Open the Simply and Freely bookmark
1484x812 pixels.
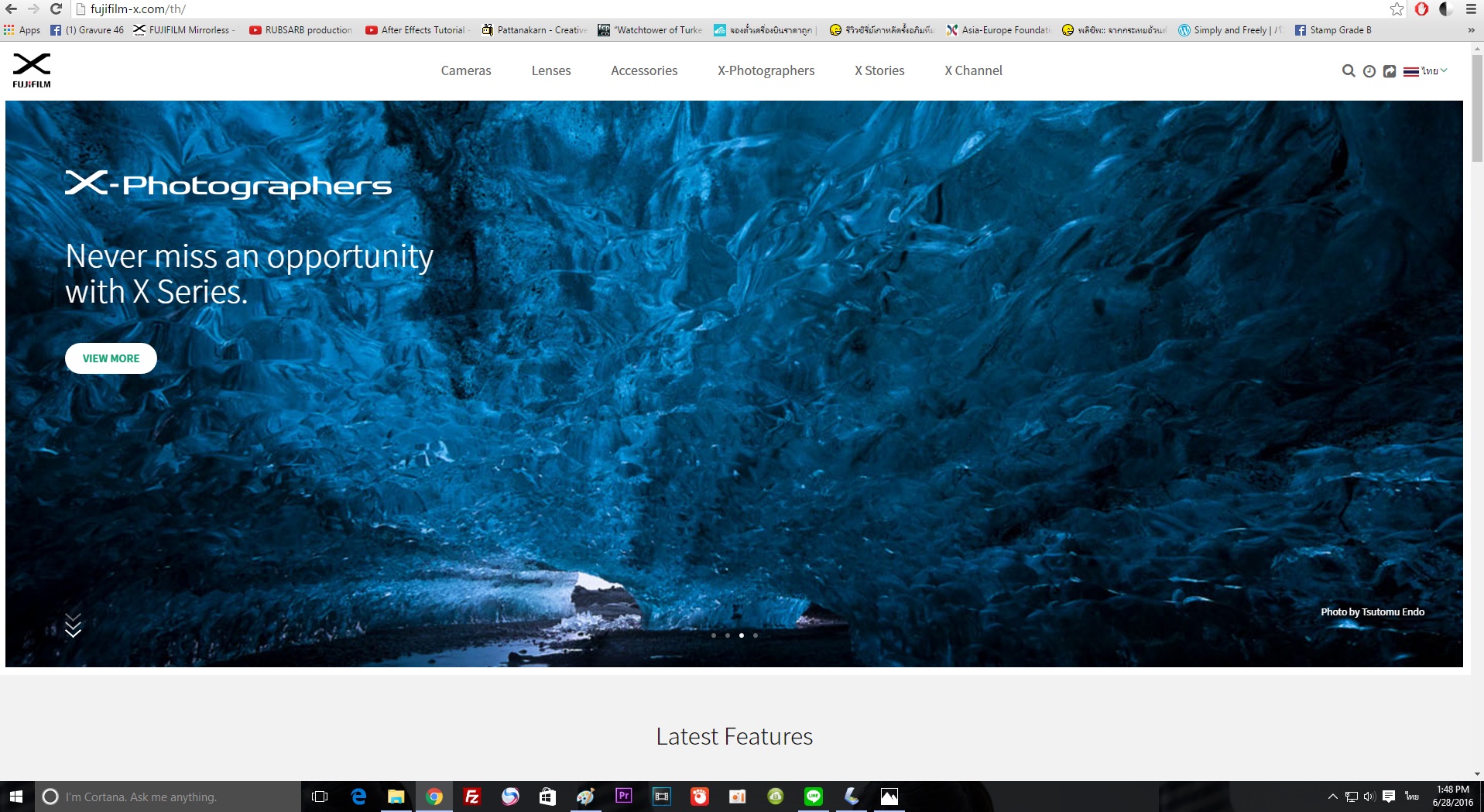click(1231, 30)
